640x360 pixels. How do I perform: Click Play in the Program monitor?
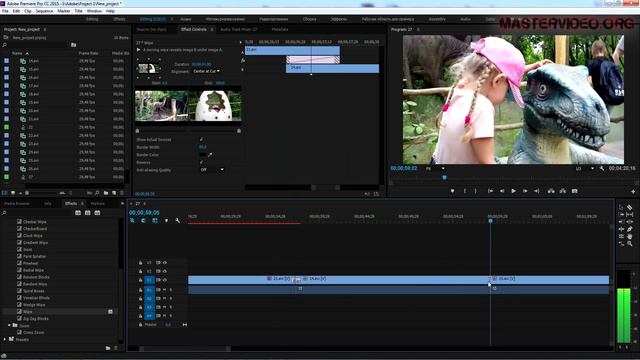[513, 191]
